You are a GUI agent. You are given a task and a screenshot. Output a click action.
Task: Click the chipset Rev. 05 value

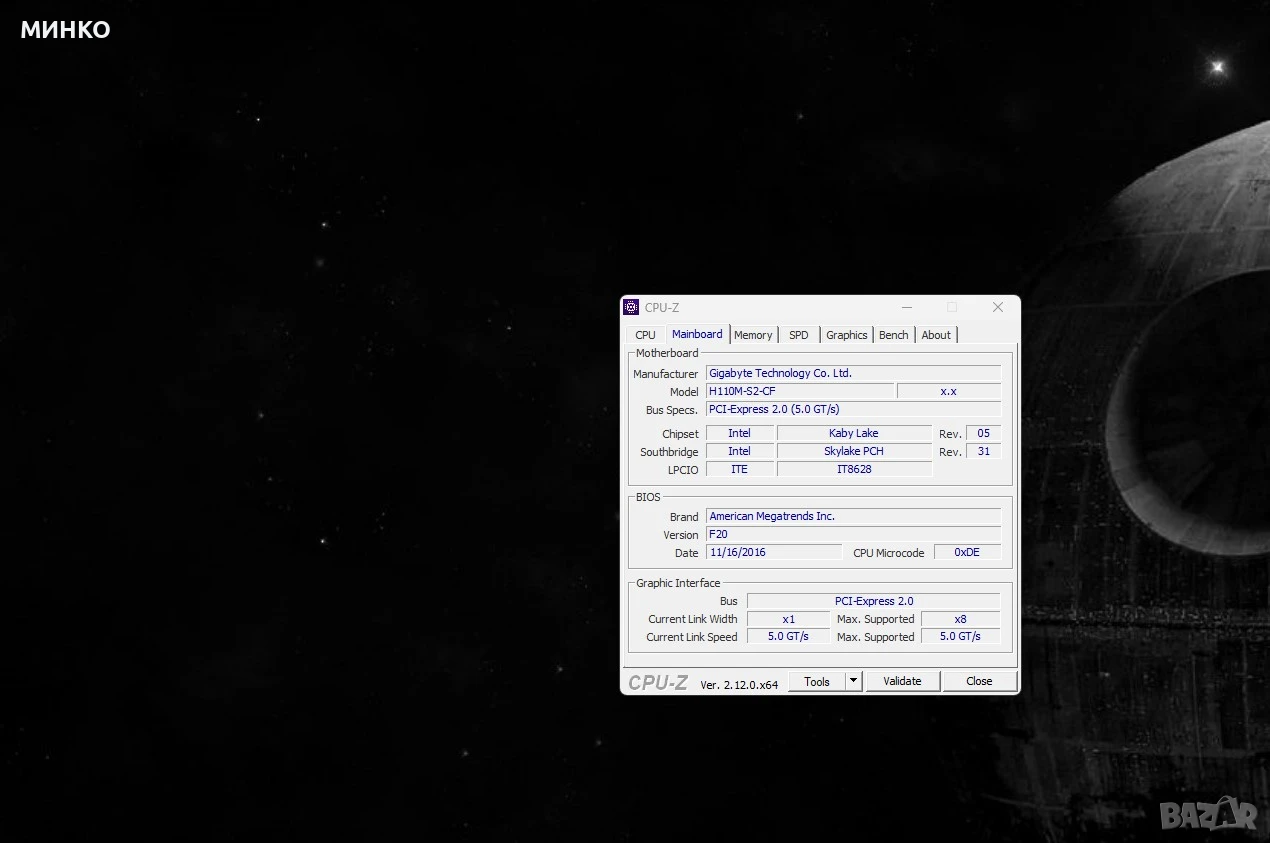pyautogui.click(x=983, y=433)
